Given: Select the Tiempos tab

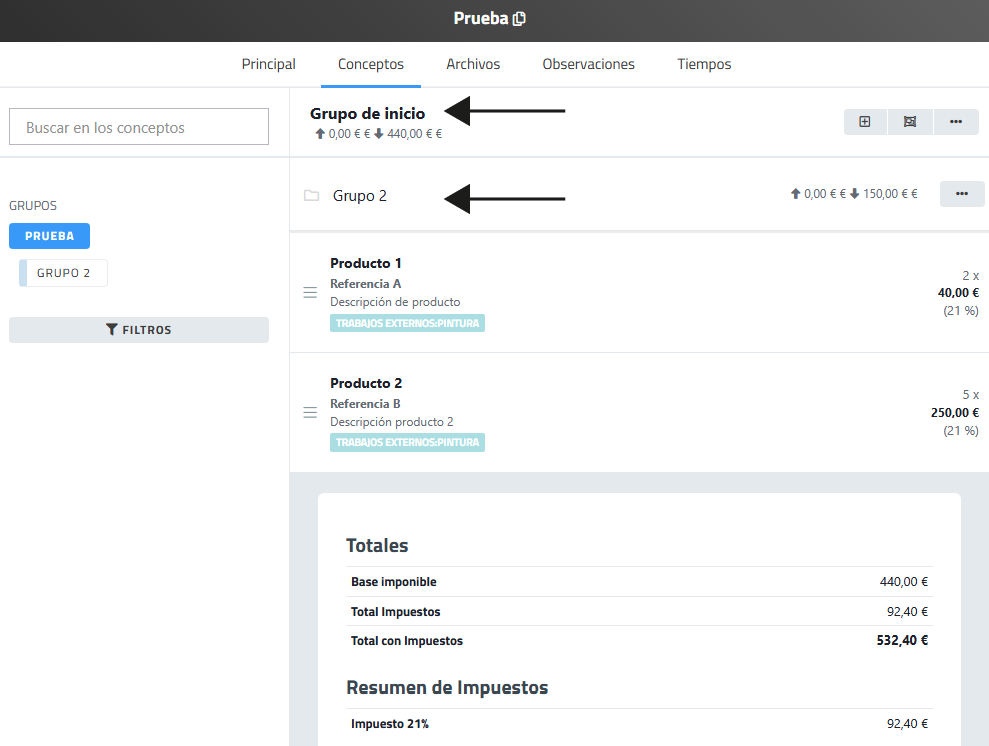Looking at the screenshot, I should click(x=704, y=64).
